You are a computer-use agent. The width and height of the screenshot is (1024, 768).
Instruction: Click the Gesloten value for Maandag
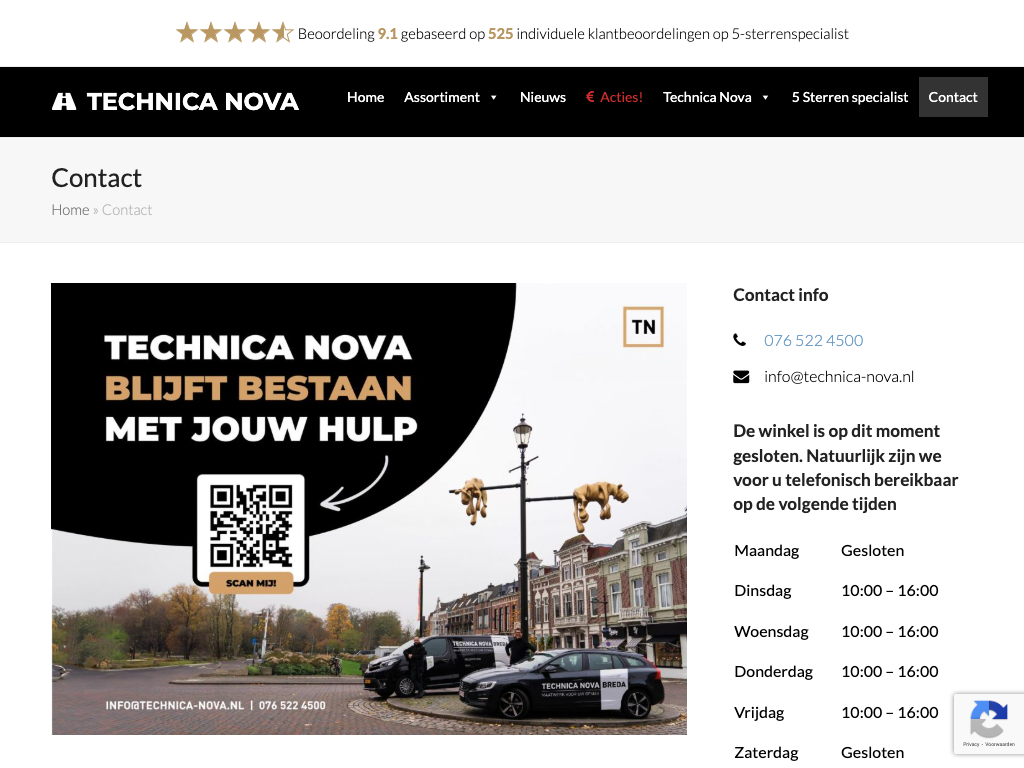872,551
